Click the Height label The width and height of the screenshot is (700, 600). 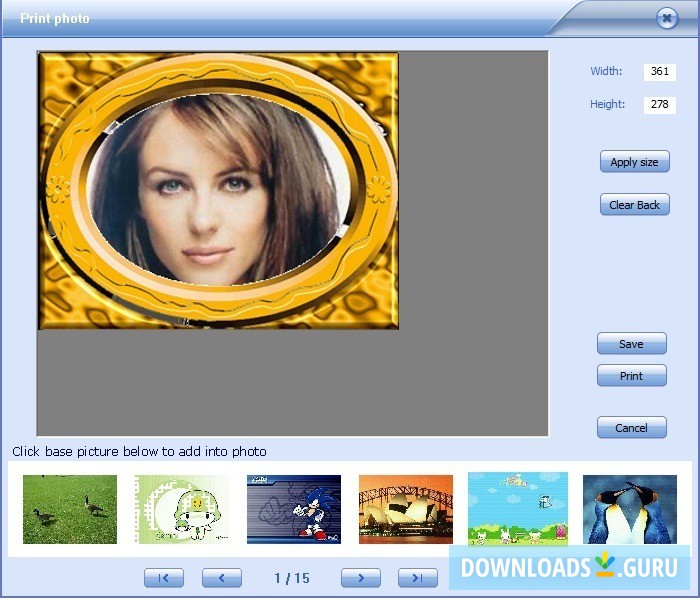(x=607, y=104)
